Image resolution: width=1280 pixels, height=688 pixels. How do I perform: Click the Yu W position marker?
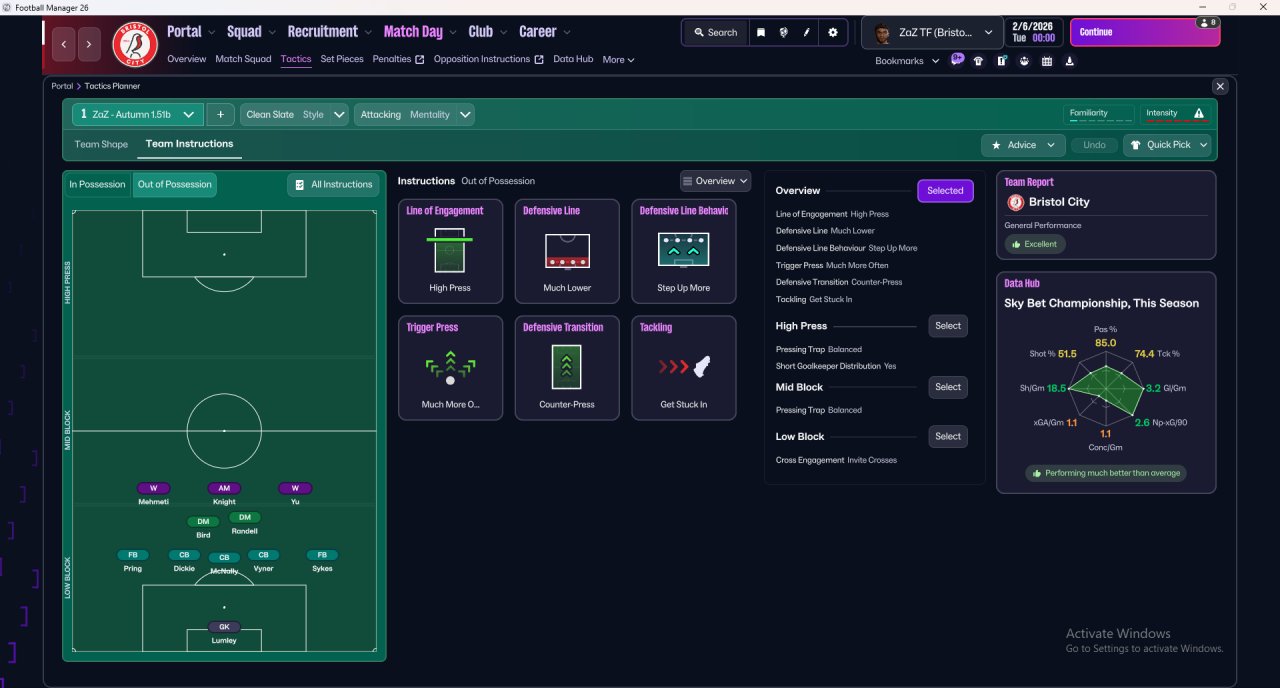click(295, 488)
